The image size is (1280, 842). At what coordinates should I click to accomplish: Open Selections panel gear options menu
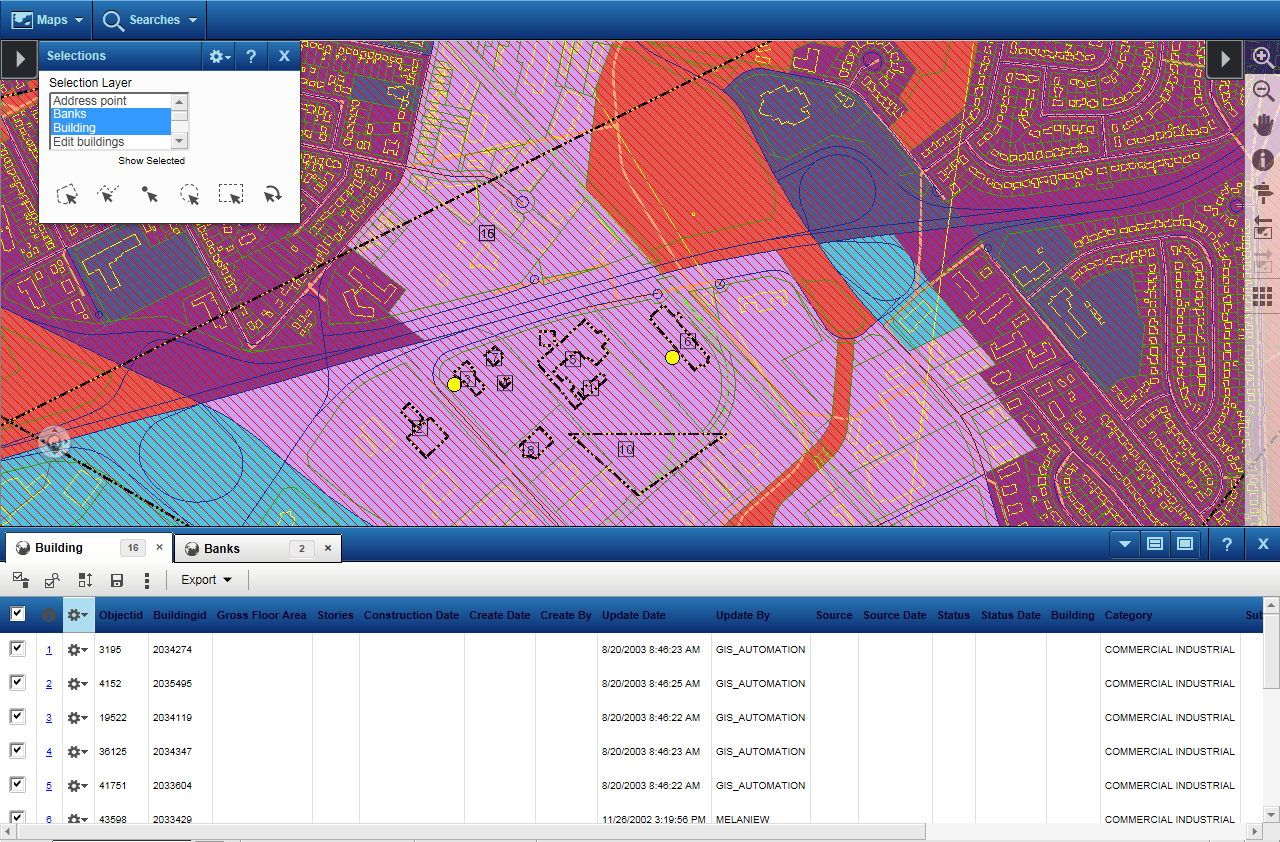tap(219, 56)
